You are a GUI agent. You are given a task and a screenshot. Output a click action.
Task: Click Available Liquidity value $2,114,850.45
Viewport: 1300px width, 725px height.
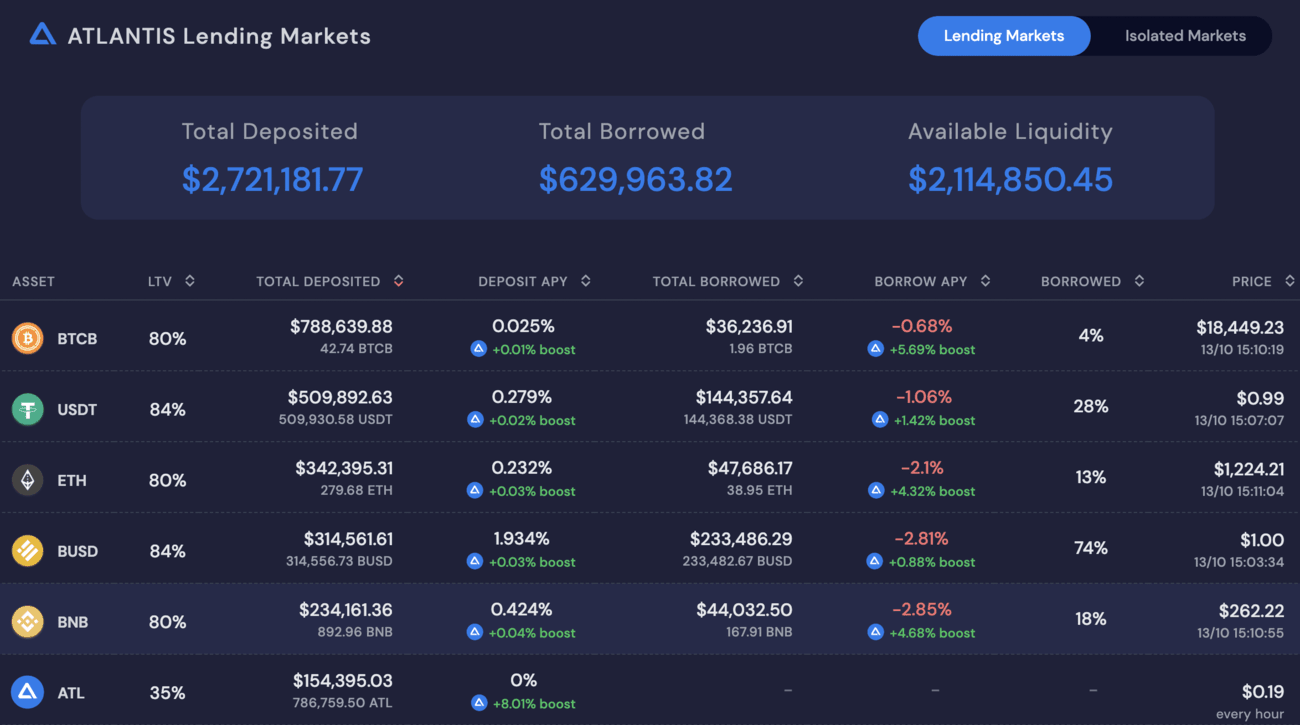click(1010, 180)
